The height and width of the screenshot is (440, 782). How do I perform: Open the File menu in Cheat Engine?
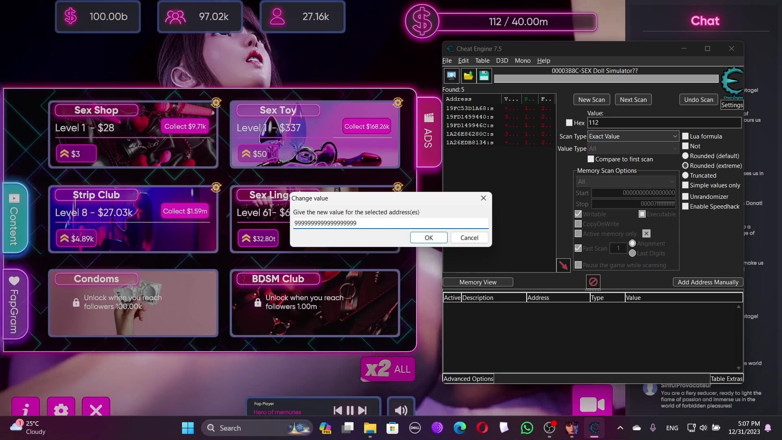click(x=447, y=61)
